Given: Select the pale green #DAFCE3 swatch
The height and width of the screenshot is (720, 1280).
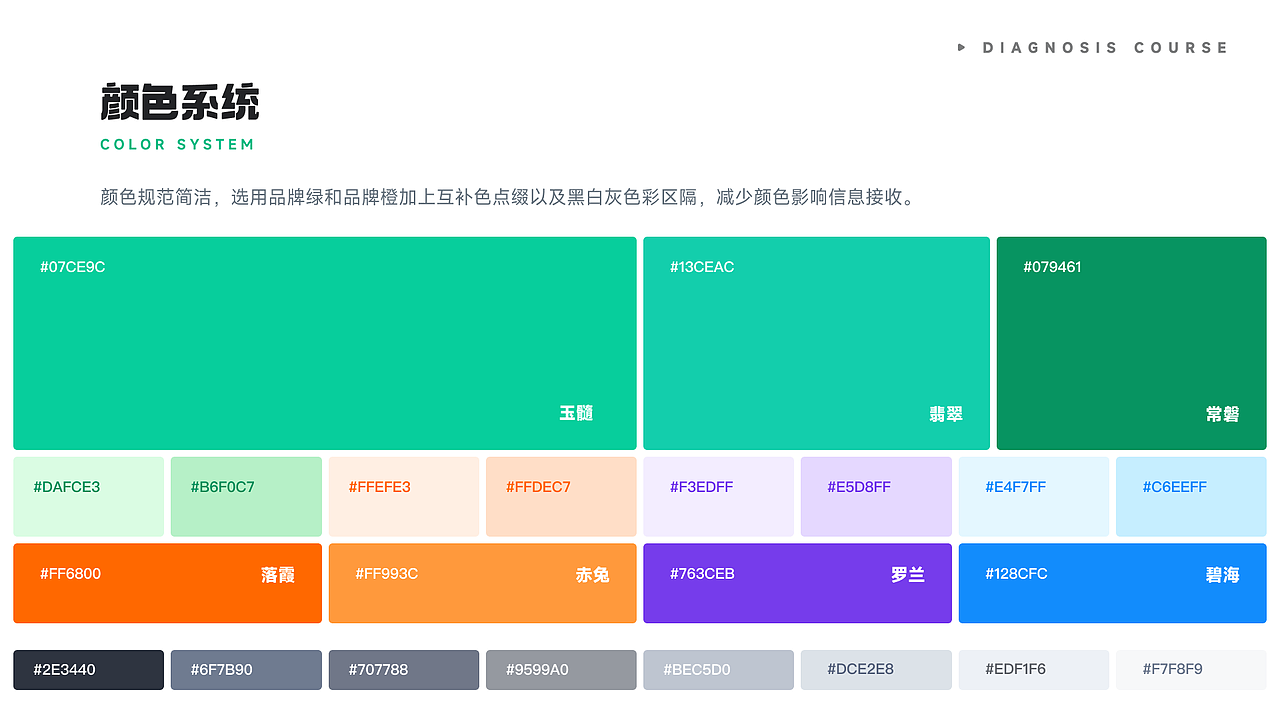Looking at the screenshot, I should click(89, 497).
